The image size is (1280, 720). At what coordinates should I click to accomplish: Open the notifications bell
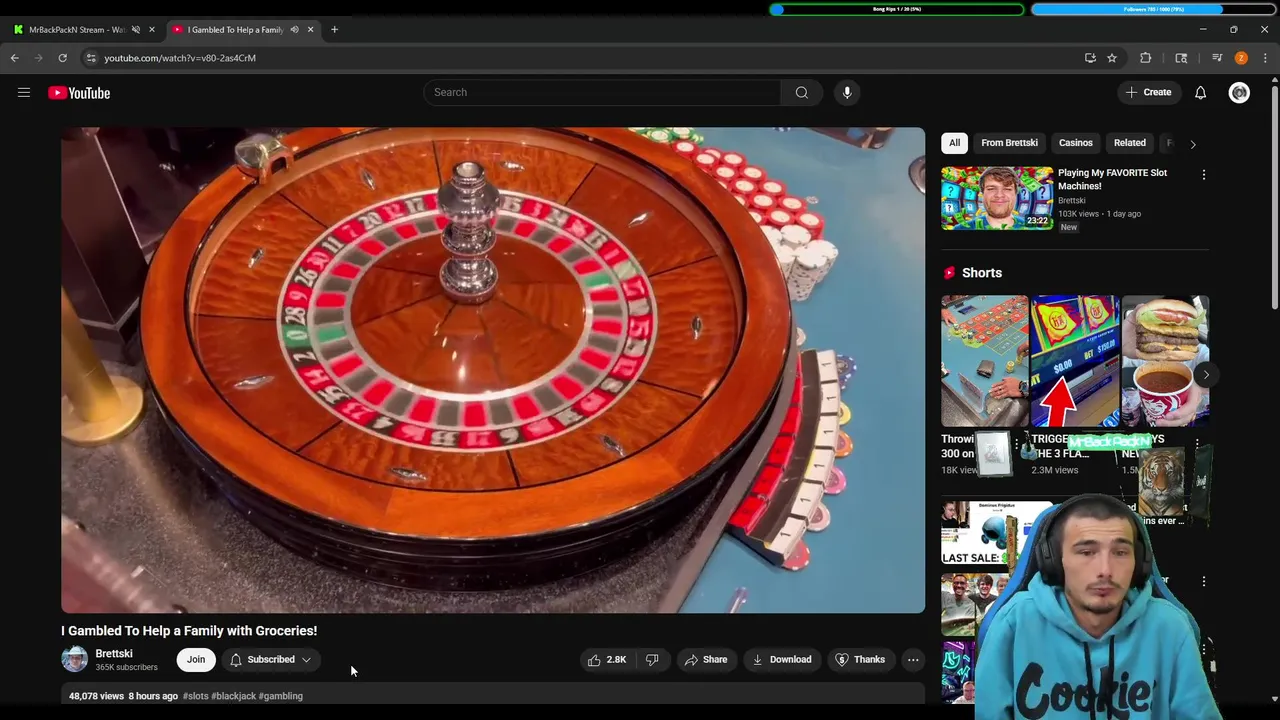click(1200, 92)
